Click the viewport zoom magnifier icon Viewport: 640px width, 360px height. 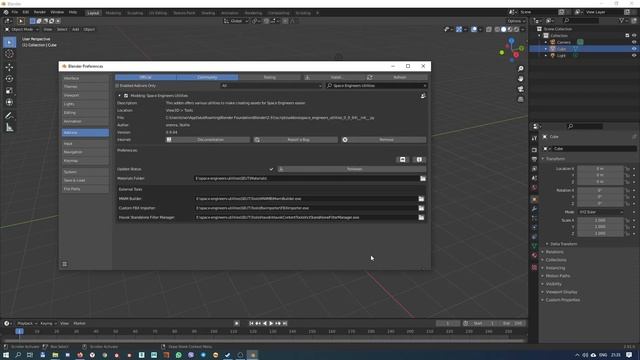pos(520,69)
